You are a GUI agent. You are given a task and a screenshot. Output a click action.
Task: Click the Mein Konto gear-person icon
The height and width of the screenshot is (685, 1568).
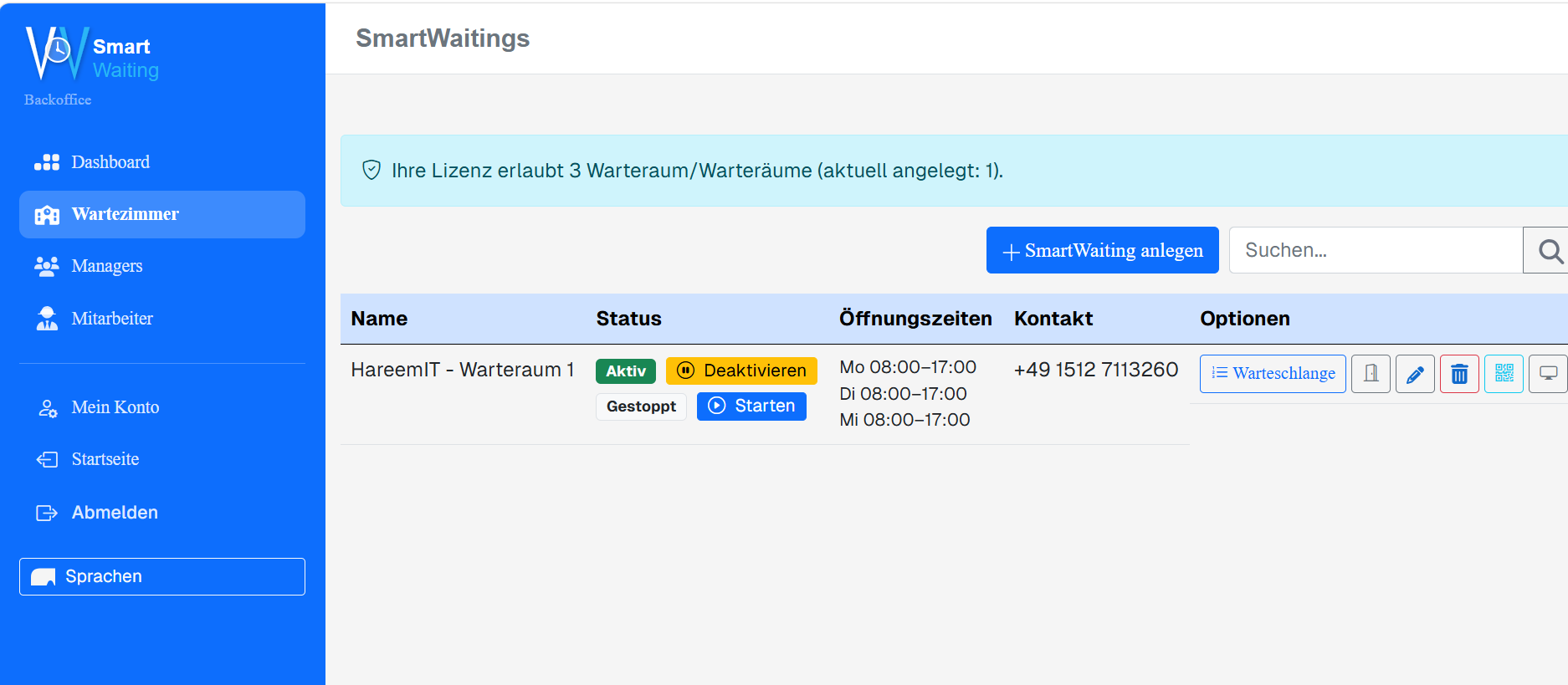point(48,408)
